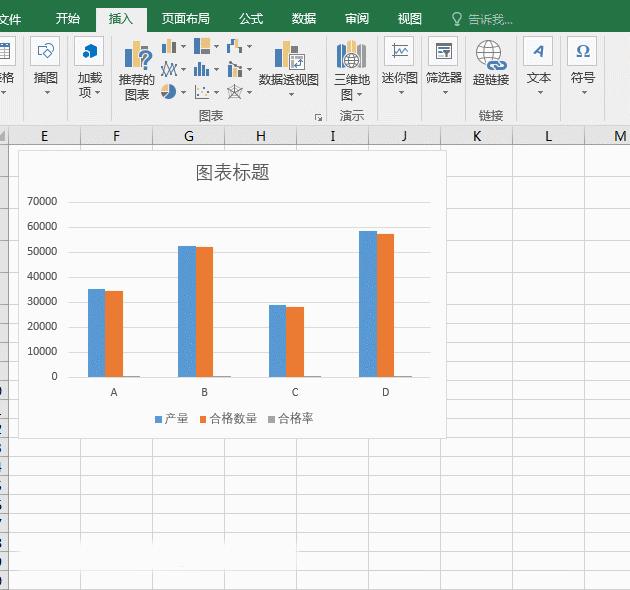Viewport: 630px width, 590px height.
Task: Select the 合格率 legend entry
Action: pyautogui.click(x=290, y=419)
